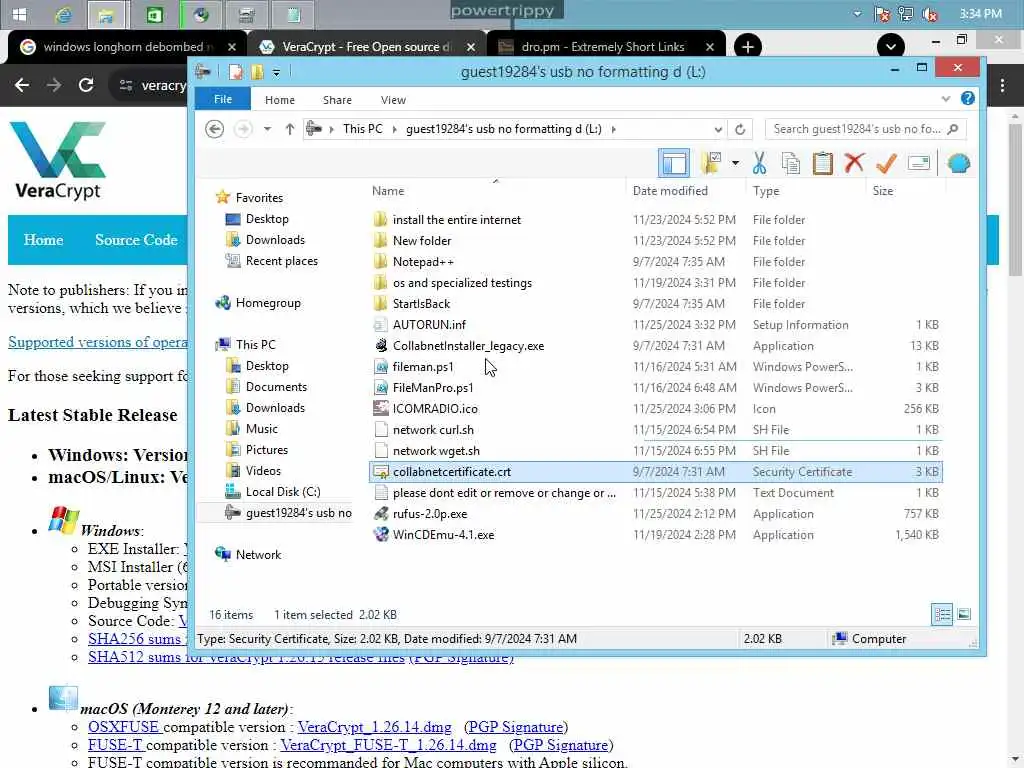The height and width of the screenshot is (768, 1024).
Task: Open Local Disk (C:) in navigation pane
Action: 283,492
